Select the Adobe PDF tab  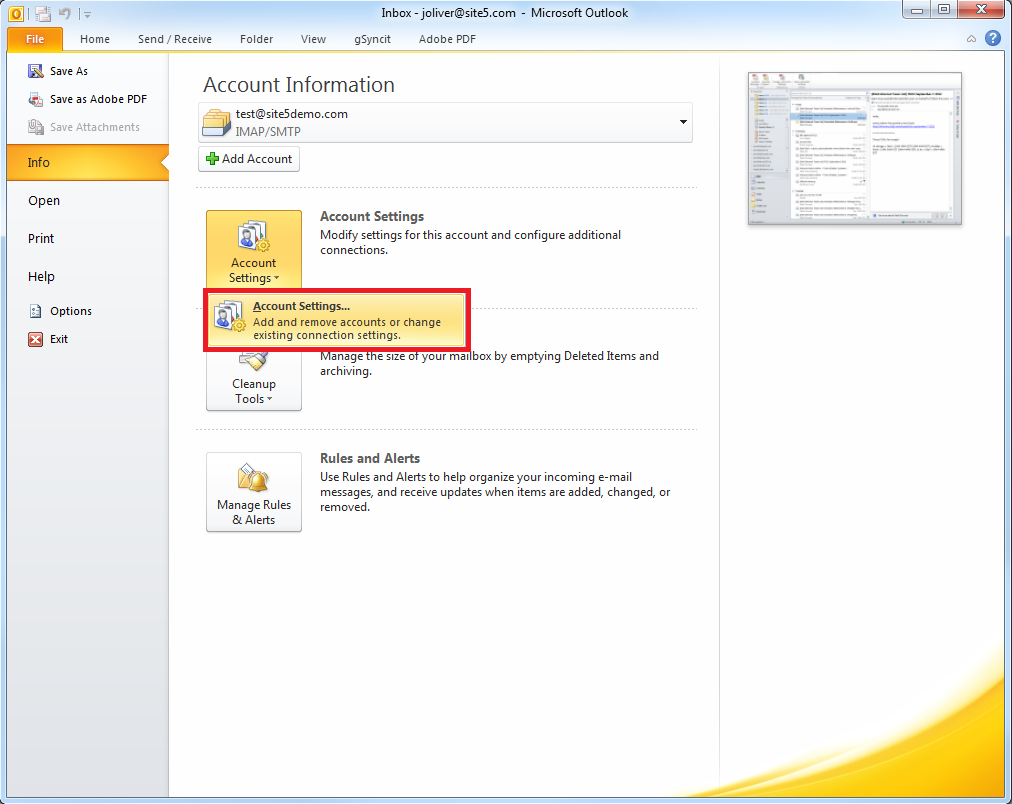point(447,39)
